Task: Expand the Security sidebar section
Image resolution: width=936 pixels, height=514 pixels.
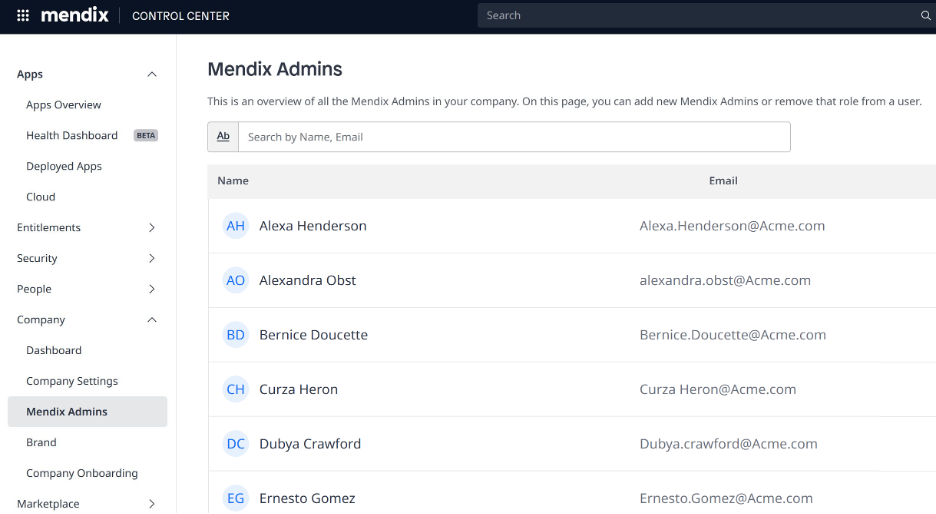Action: pos(152,259)
